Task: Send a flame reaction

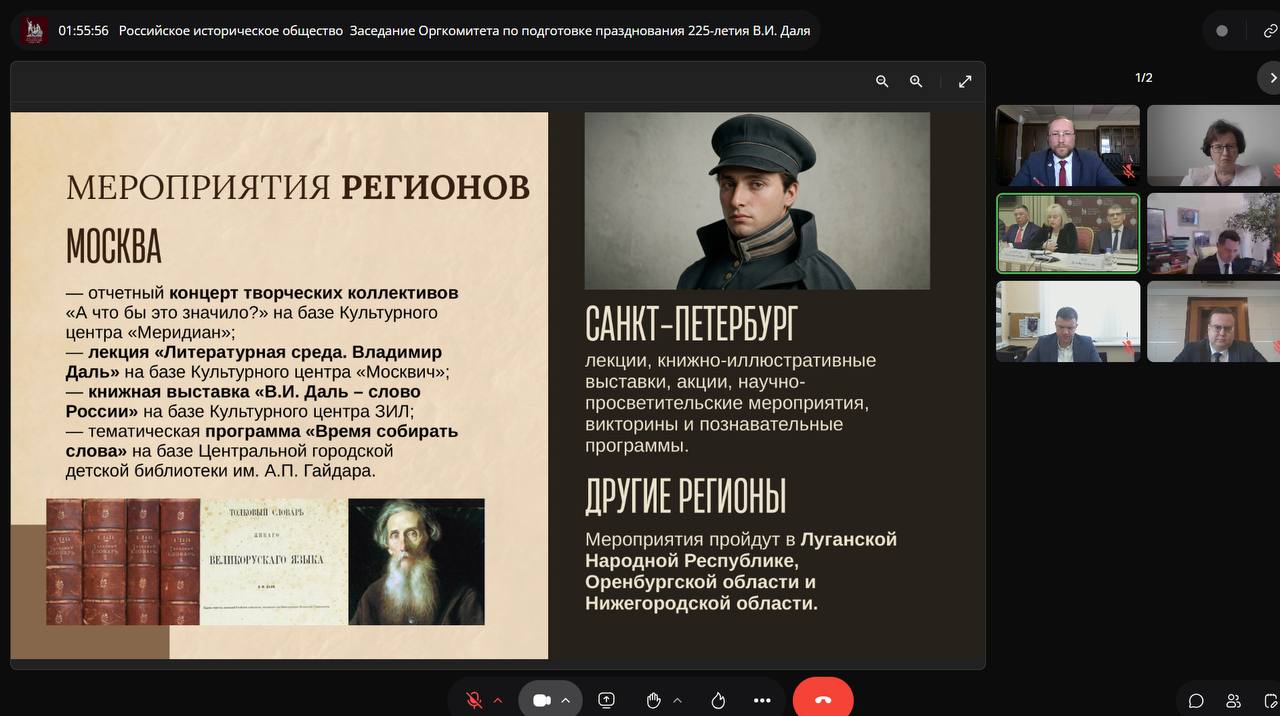Action: coord(718,700)
